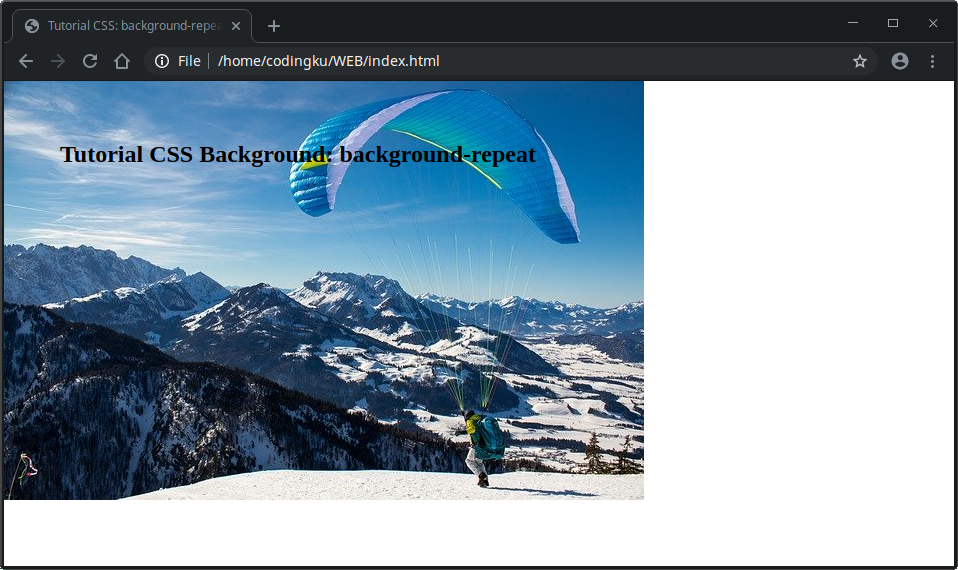Click the paraglider pilot on the snow
Screen dimensions: 958x570
tap(482, 445)
